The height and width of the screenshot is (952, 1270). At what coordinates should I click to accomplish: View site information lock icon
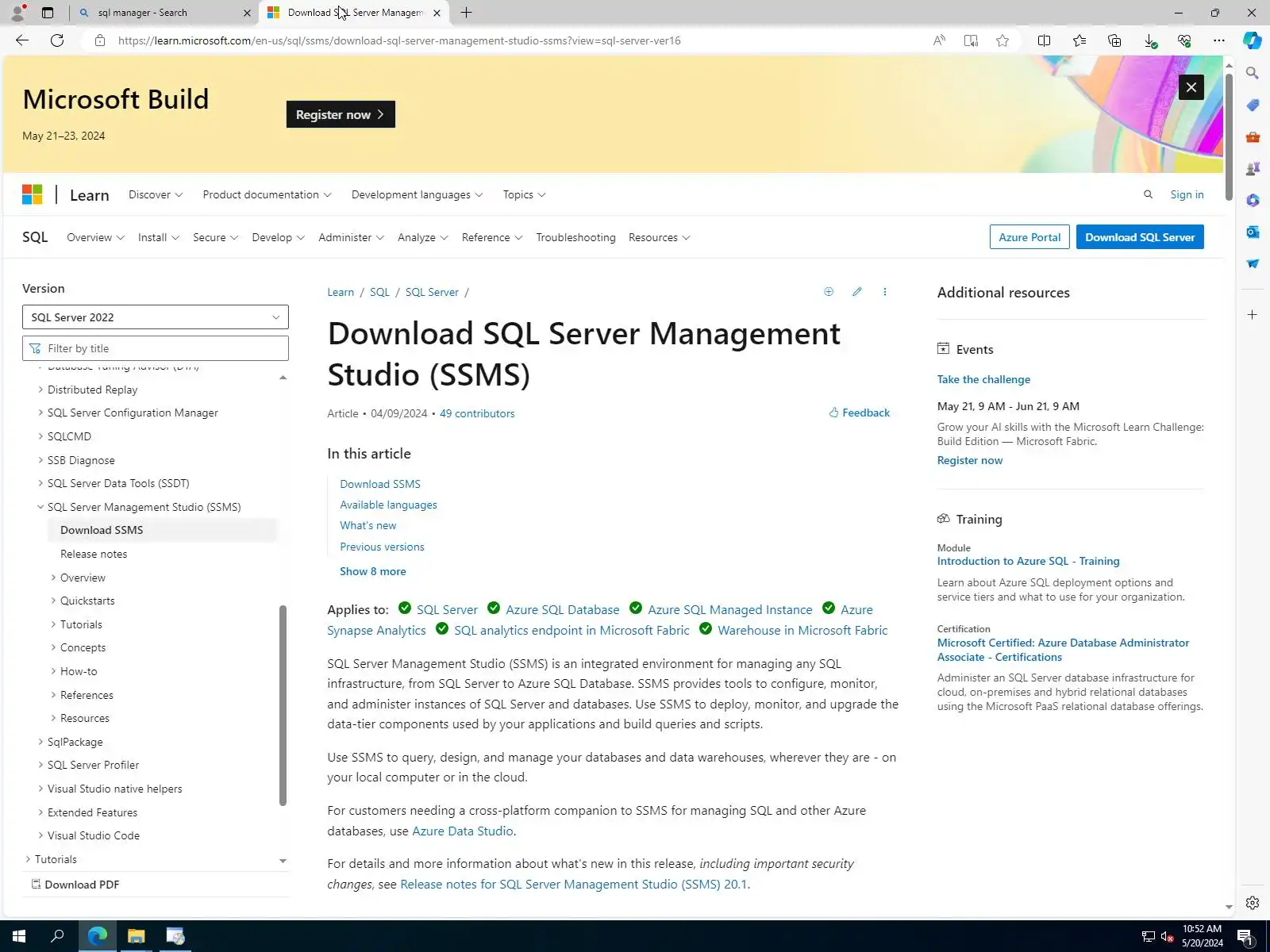point(100,40)
